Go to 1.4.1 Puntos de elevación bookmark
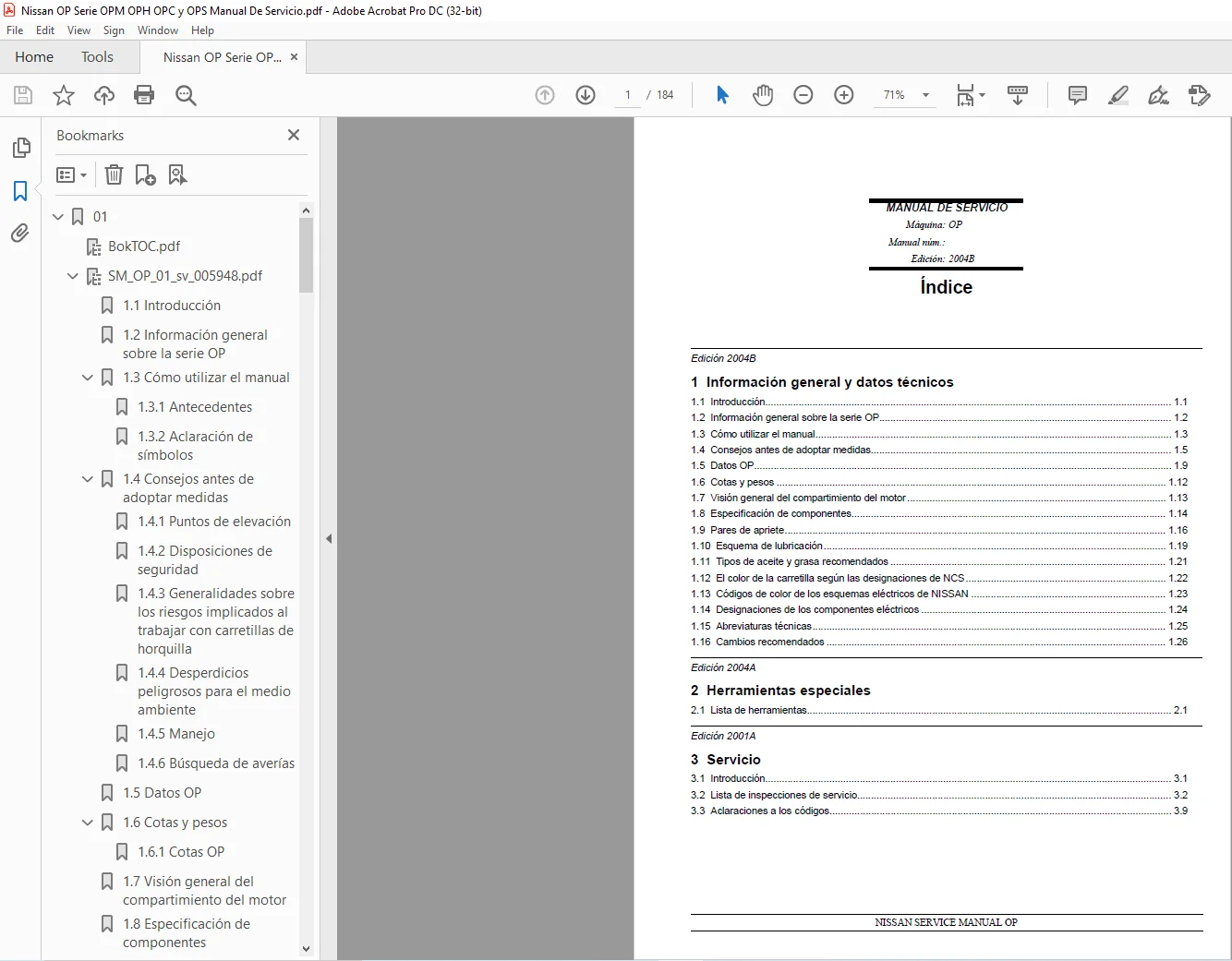This screenshot has width=1232, height=961. [x=214, y=522]
